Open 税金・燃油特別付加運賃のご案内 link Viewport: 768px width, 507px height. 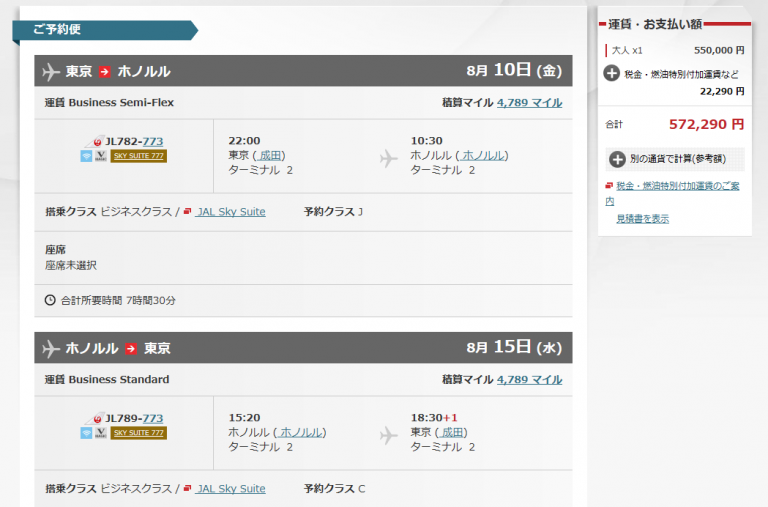(677, 186)
